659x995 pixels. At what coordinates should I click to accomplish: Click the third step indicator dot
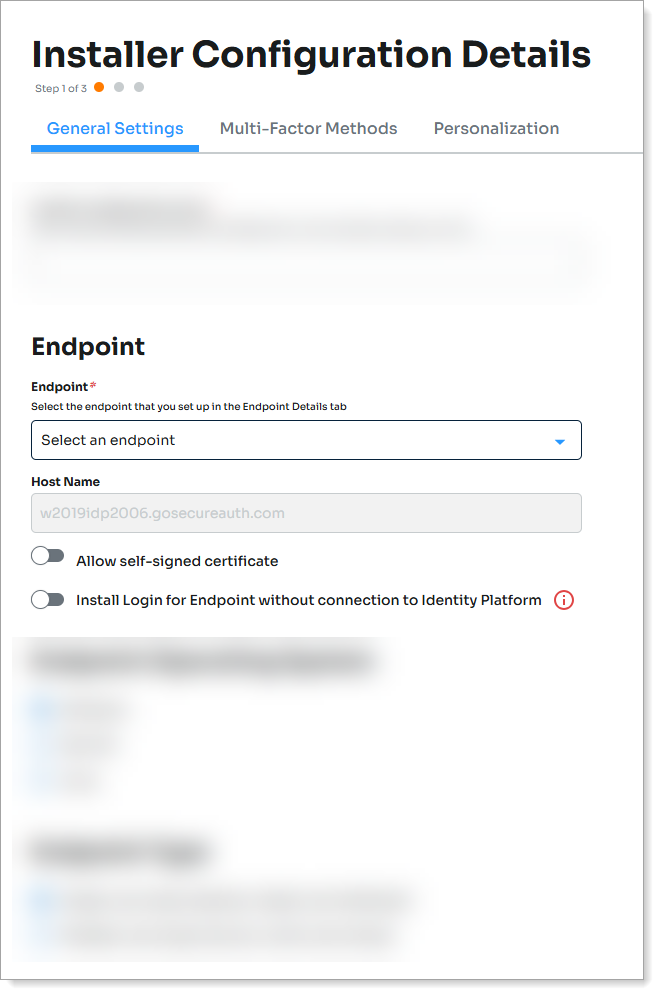(139, 87)
